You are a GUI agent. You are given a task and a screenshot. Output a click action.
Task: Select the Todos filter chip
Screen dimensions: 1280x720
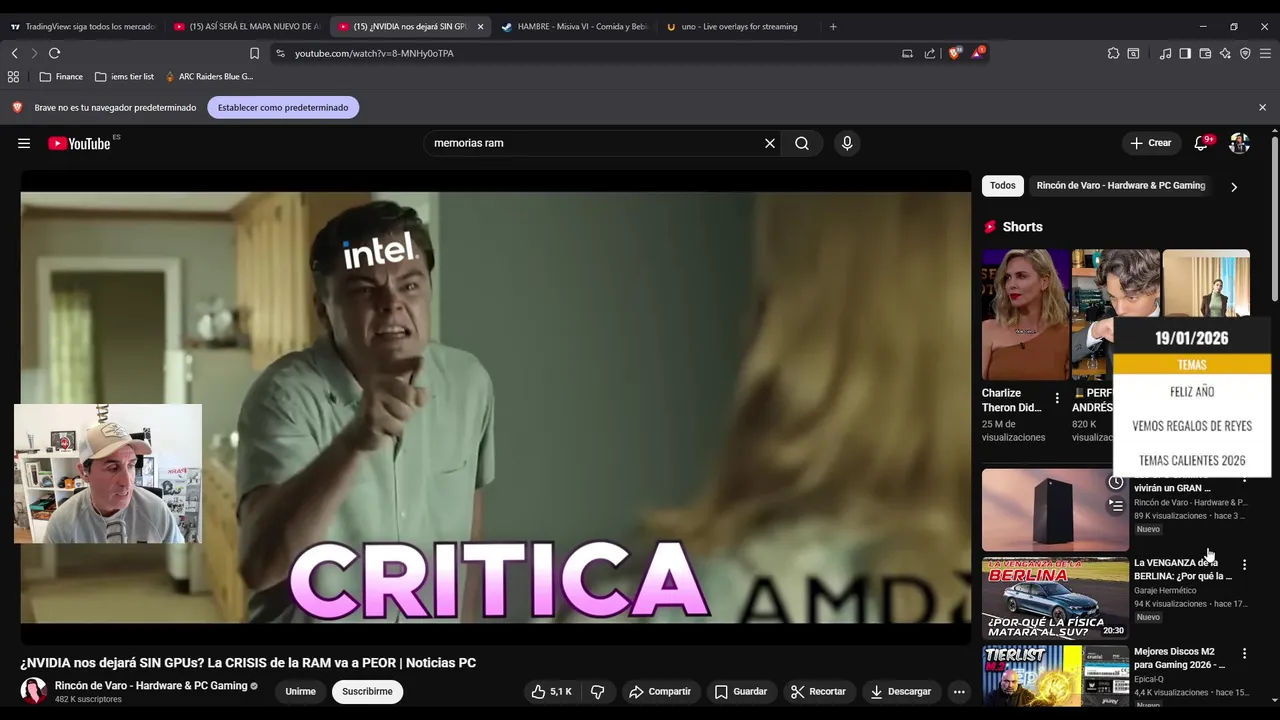tap(1002, 185)
